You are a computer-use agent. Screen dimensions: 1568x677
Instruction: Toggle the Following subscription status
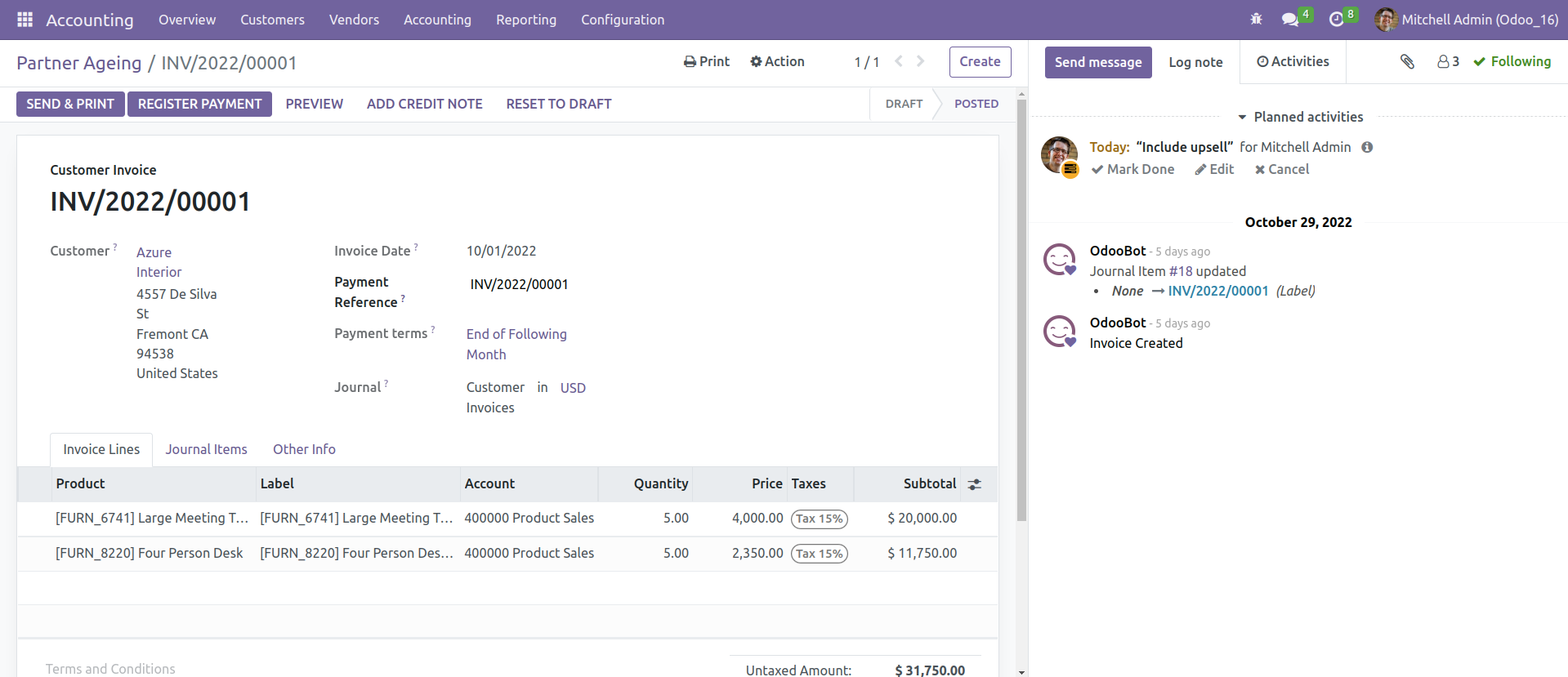tap(1512, 61)
